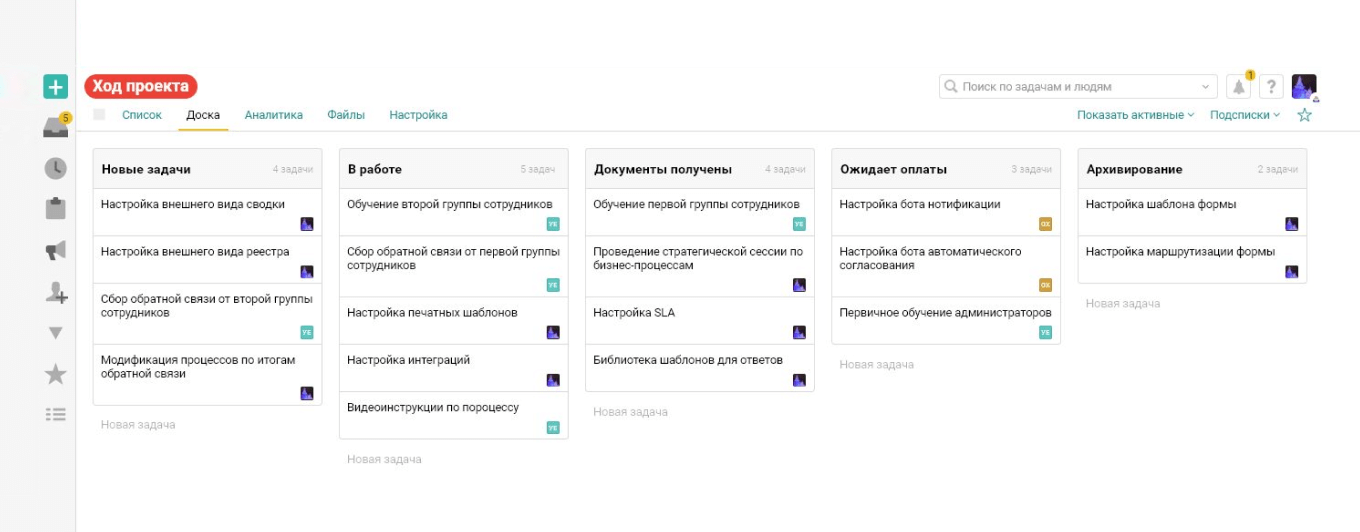Click the task search input field
Screen dimensions: 1360x532
pos(1078,87)
